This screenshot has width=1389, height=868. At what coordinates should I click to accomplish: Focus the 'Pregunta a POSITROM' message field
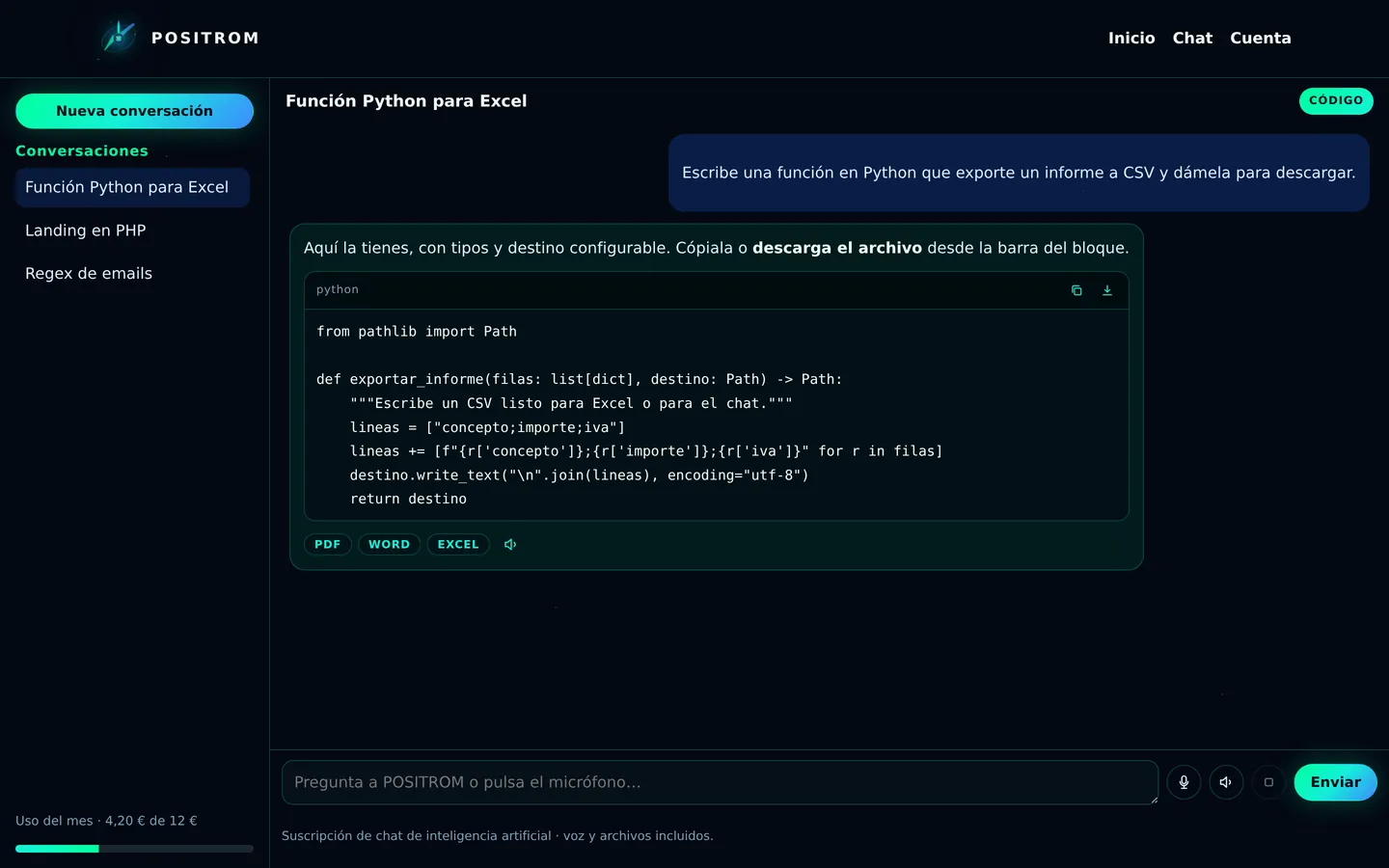720,782
